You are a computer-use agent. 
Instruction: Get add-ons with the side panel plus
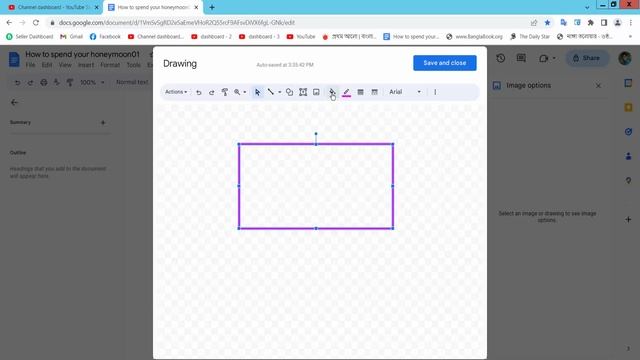(x=628, y=220)
